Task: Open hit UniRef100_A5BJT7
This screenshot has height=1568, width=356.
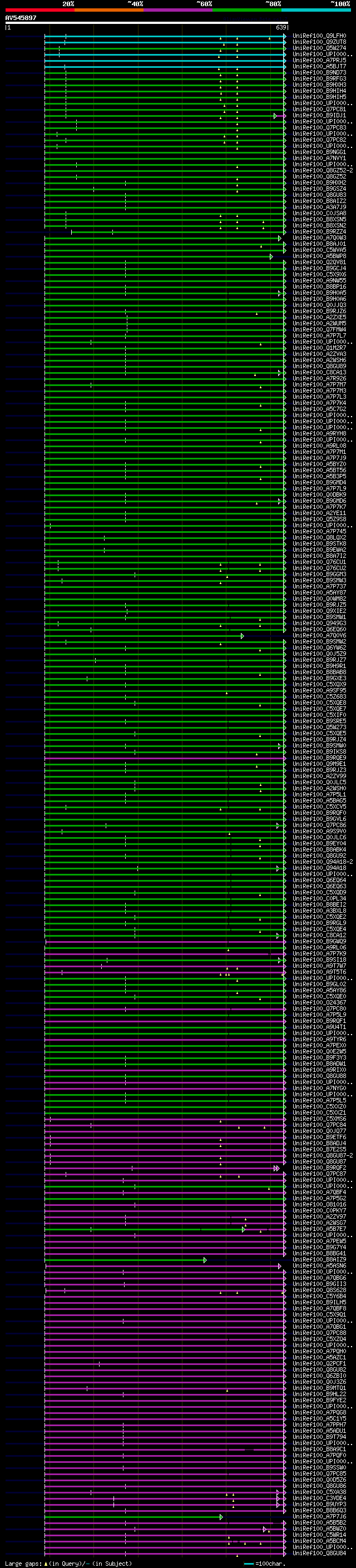Action: [x=319, y=66]
